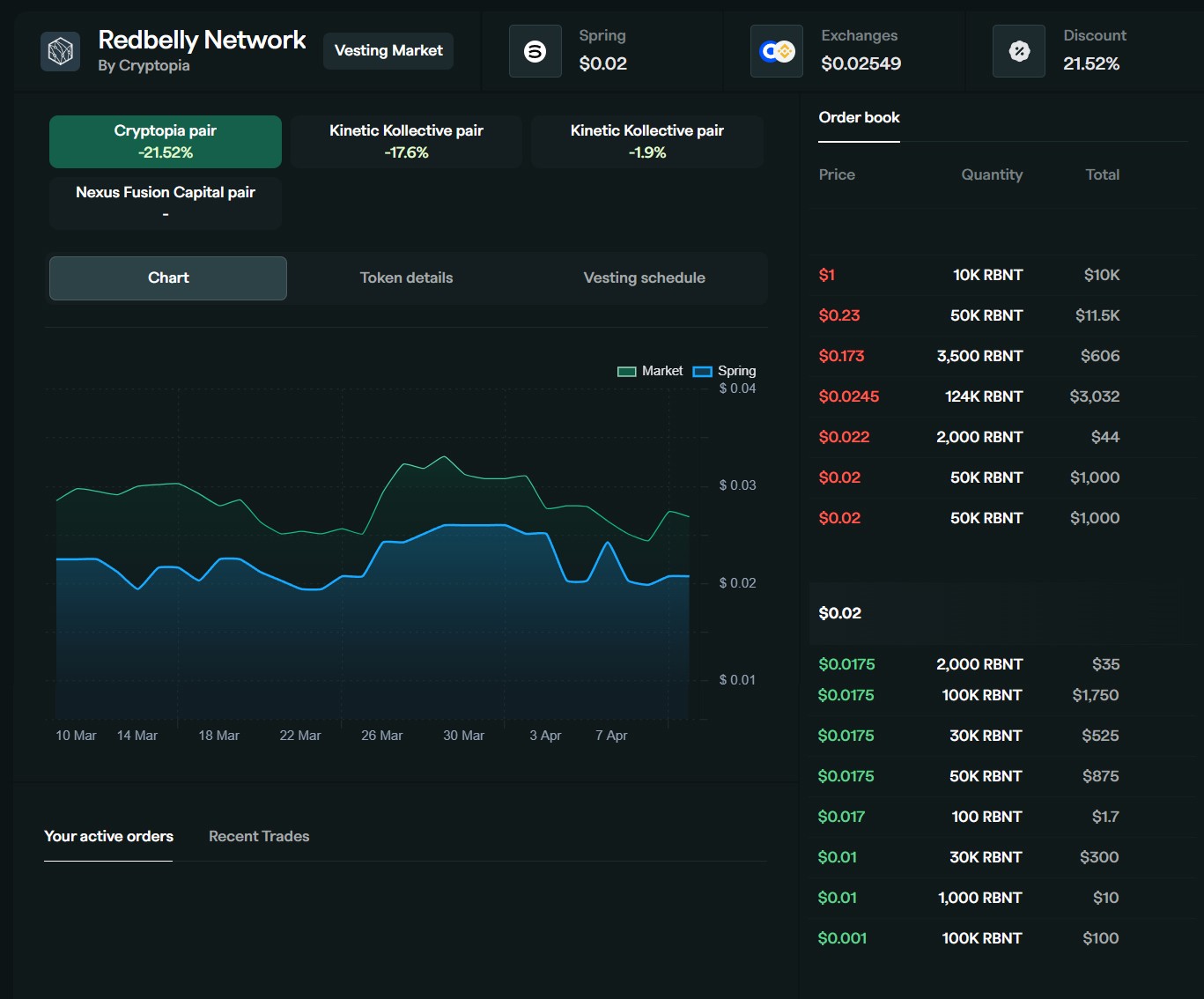Click the Discount percent badge icon
Image resolution: width=1204 pixels, height=999 pixels.
point(1019,51)
